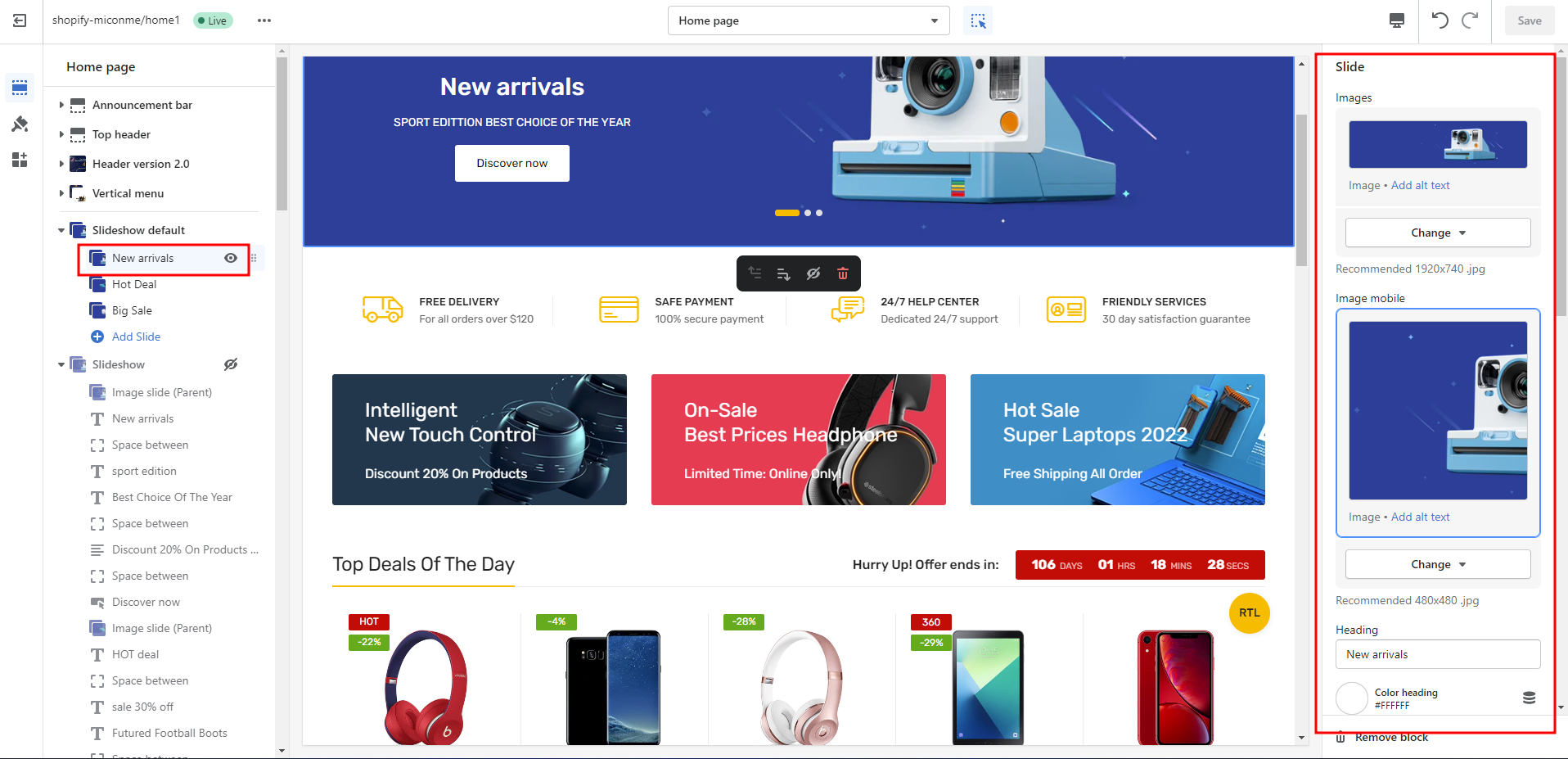Click the exit editor icon at top left
Viewport: 1568px width, 759px height.
(20, 20)
